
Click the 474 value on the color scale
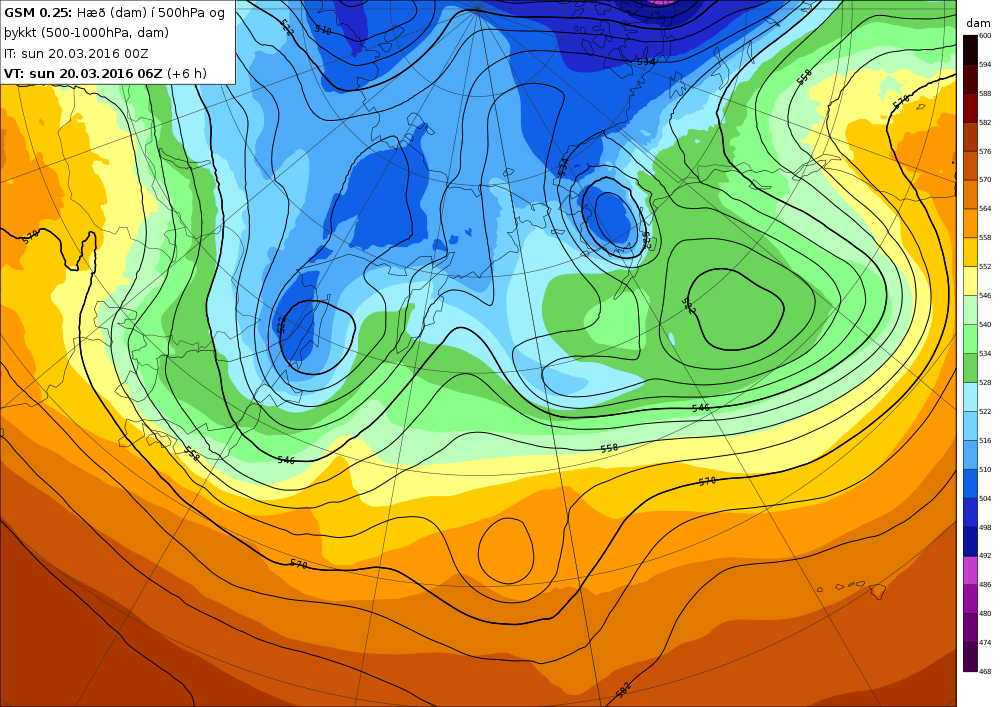(985, 643)
